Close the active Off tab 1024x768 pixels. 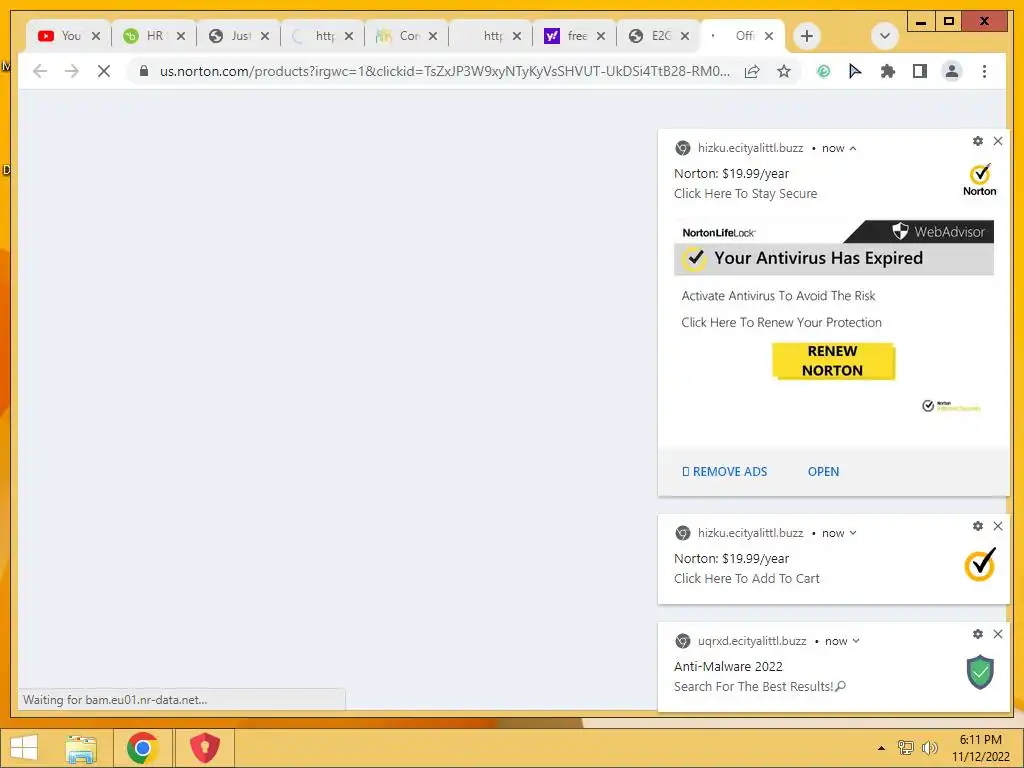click(769, 36)
